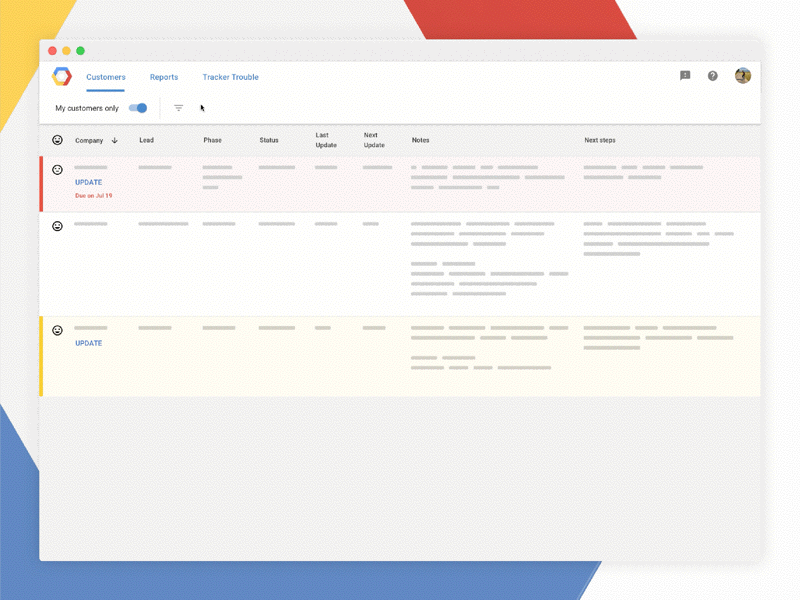Click the UPDATE link in the red row
This screenshot has height=600, width=800.
coord(87,182)
